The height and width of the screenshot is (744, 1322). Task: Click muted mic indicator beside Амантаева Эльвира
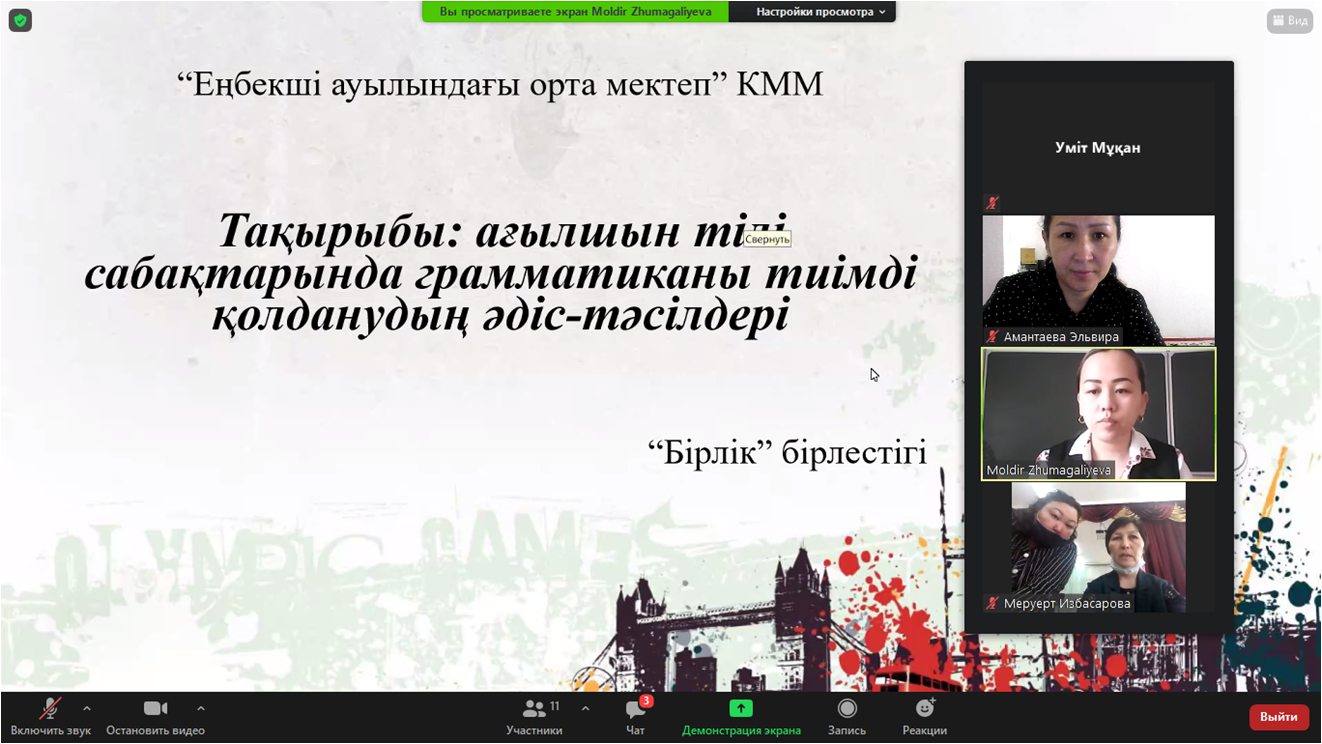click(993, 338)
